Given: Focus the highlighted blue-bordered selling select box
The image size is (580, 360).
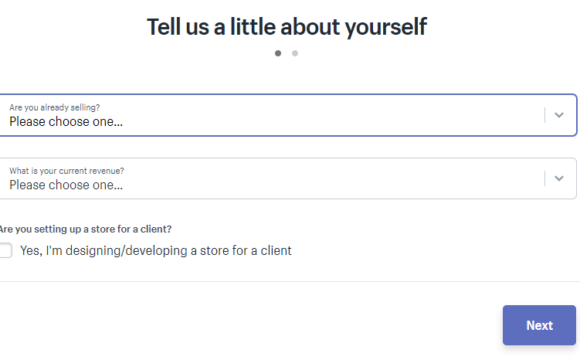Looking at the screenshot, I should pos(288,115).
